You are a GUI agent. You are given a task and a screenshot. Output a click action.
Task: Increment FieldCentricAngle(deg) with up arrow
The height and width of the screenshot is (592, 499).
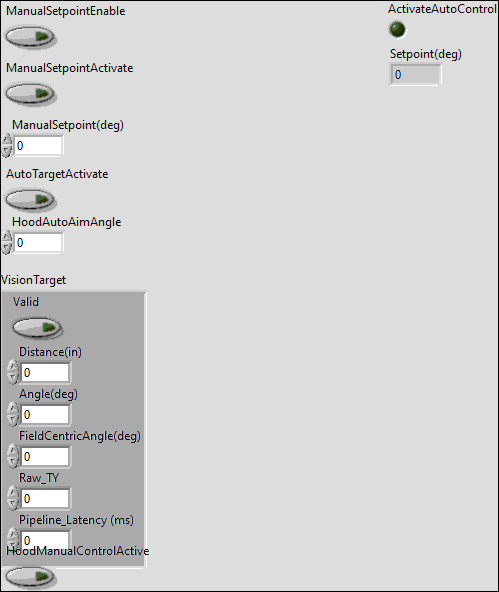[x=13, y=451]
